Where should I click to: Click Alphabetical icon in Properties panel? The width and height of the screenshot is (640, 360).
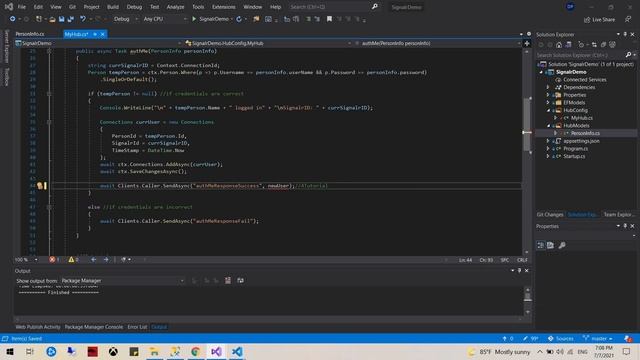(550, 245)
